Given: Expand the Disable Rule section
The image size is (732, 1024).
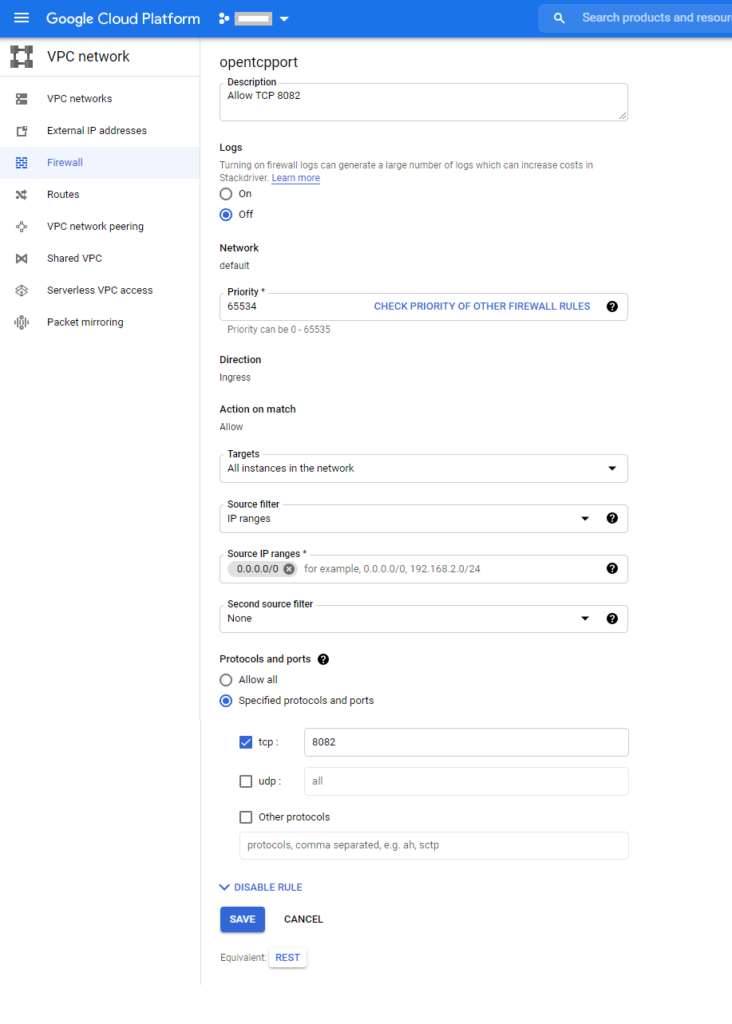Looking at the screenshot, I should 261,887.
